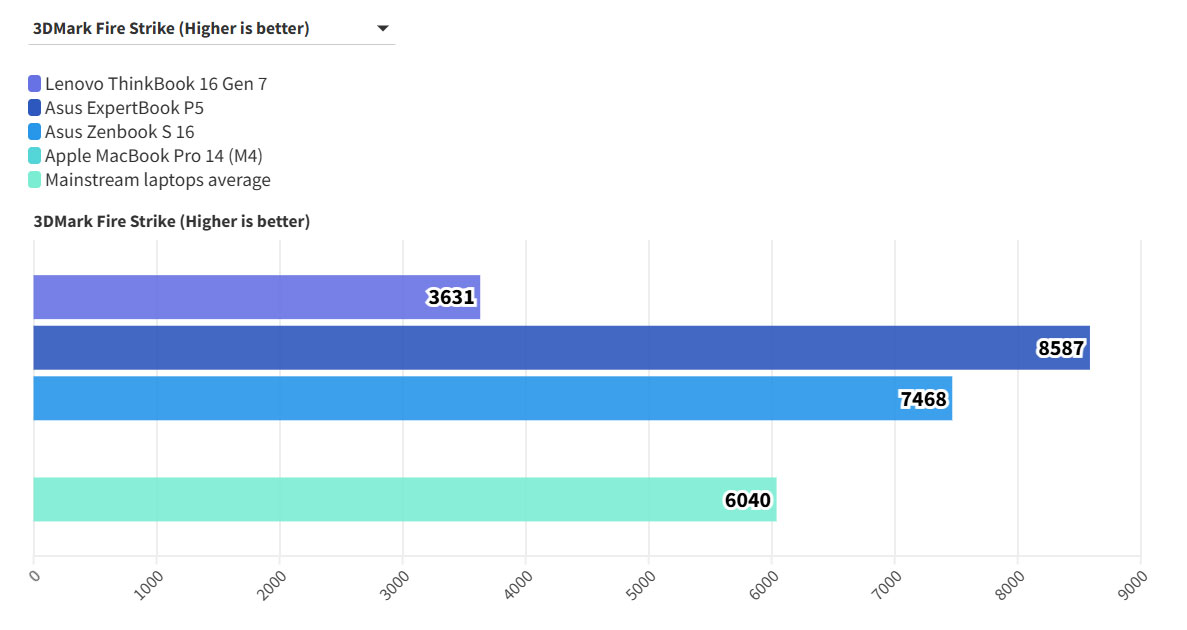Toggle the Mainstream laptops average legend swatch
Screen dimensions: 1187x630
tap(35, 180)
